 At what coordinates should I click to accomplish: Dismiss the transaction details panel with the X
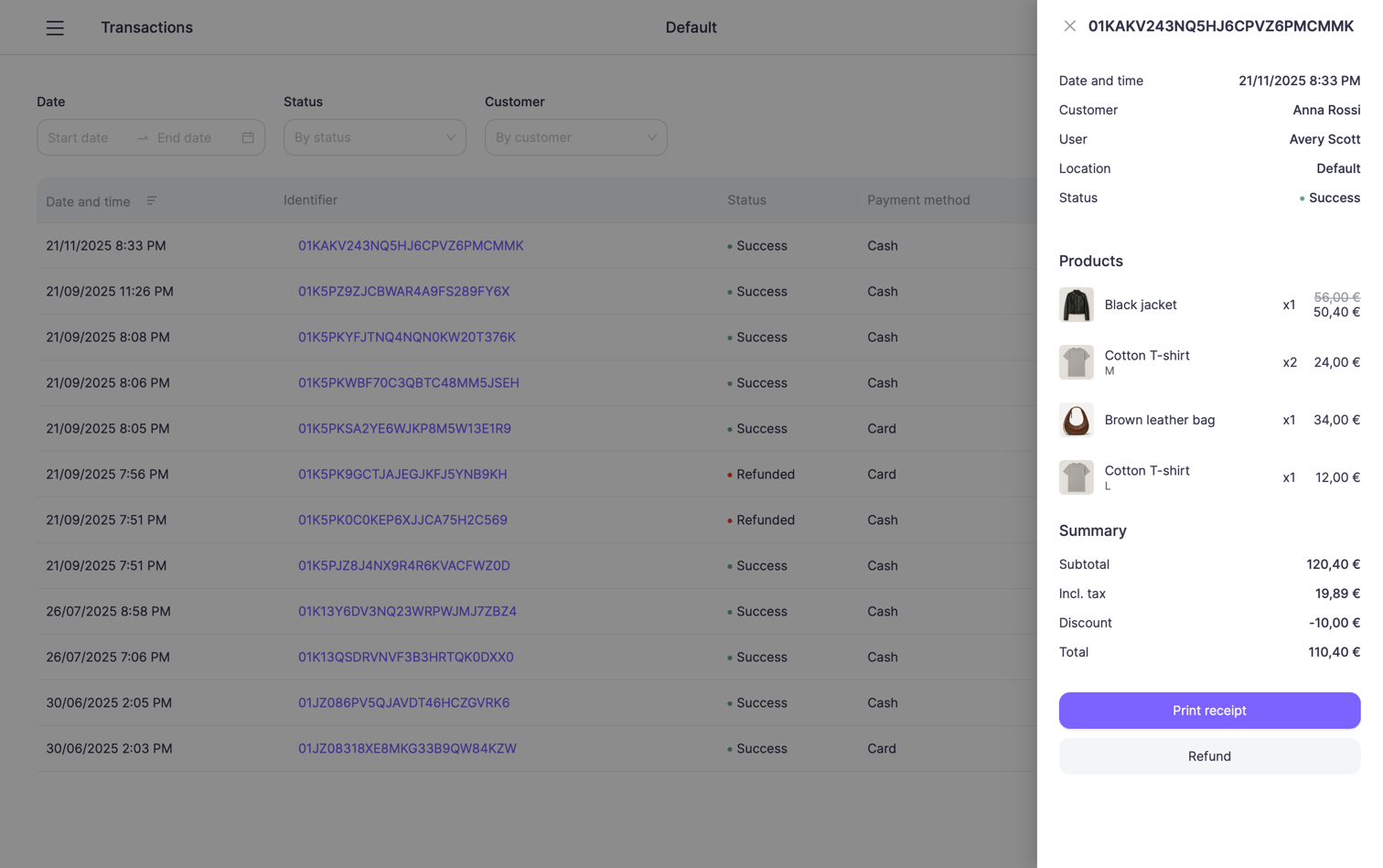point(1069,26)
